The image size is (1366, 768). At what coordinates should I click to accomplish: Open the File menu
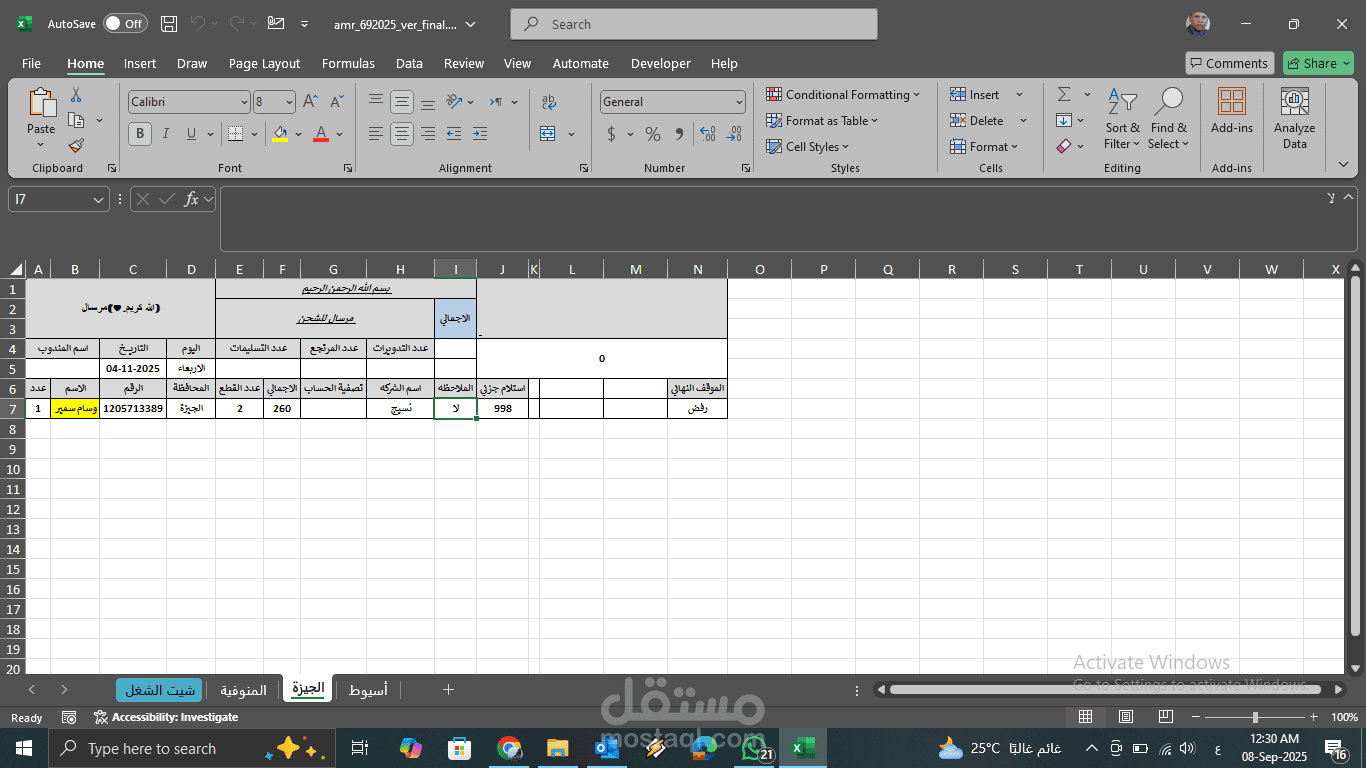31,63
